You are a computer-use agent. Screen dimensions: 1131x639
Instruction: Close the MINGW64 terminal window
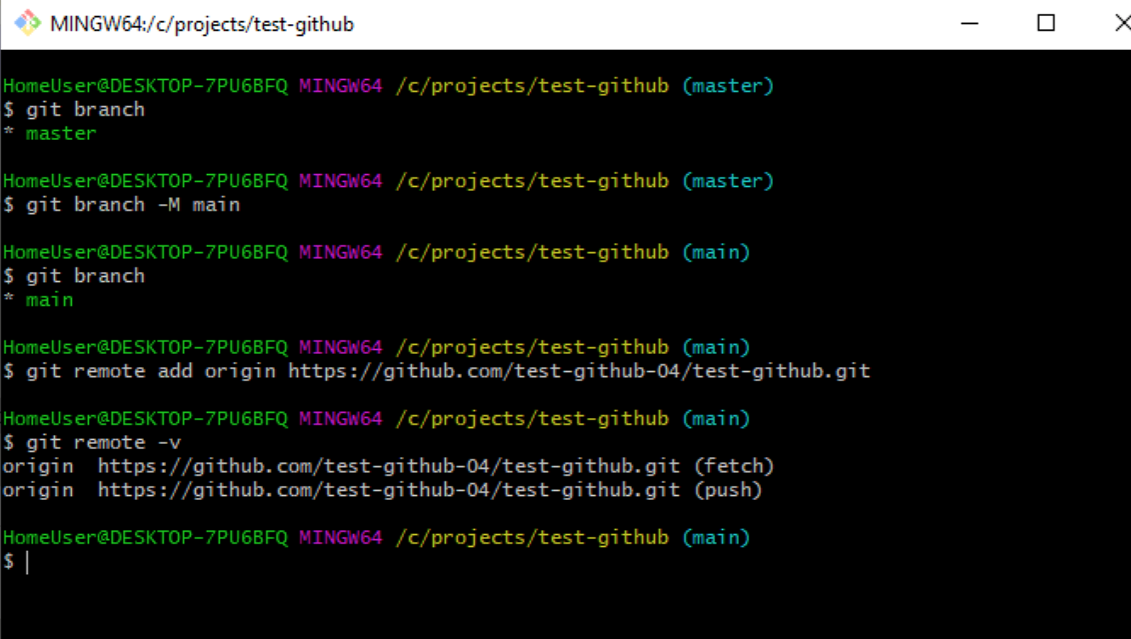pyautogui.click(x=1120, y=23)
